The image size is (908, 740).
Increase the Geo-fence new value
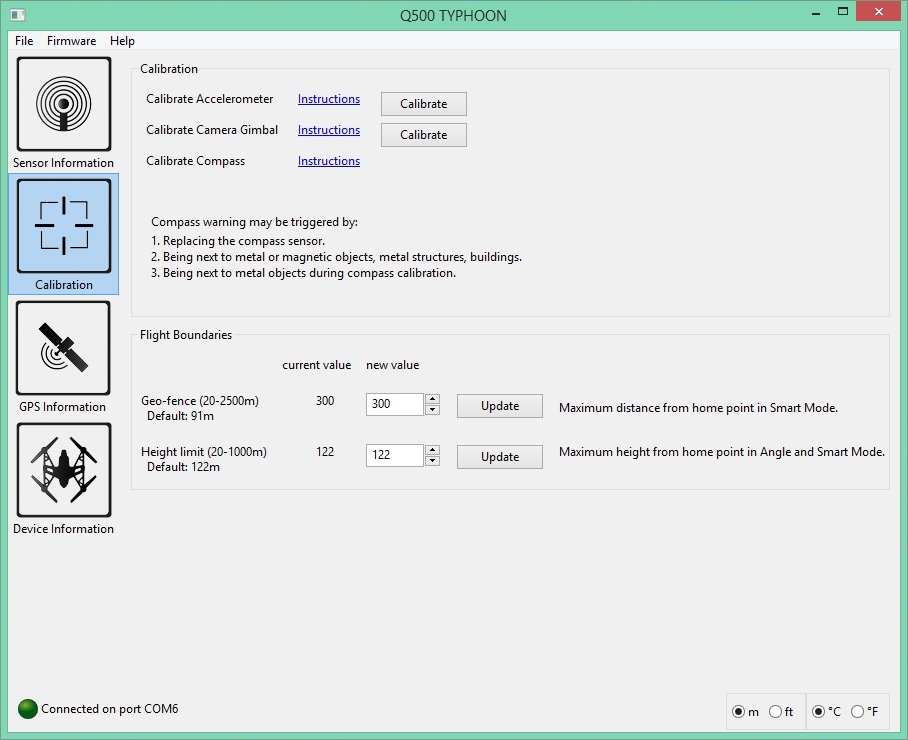tap(433, 399)
